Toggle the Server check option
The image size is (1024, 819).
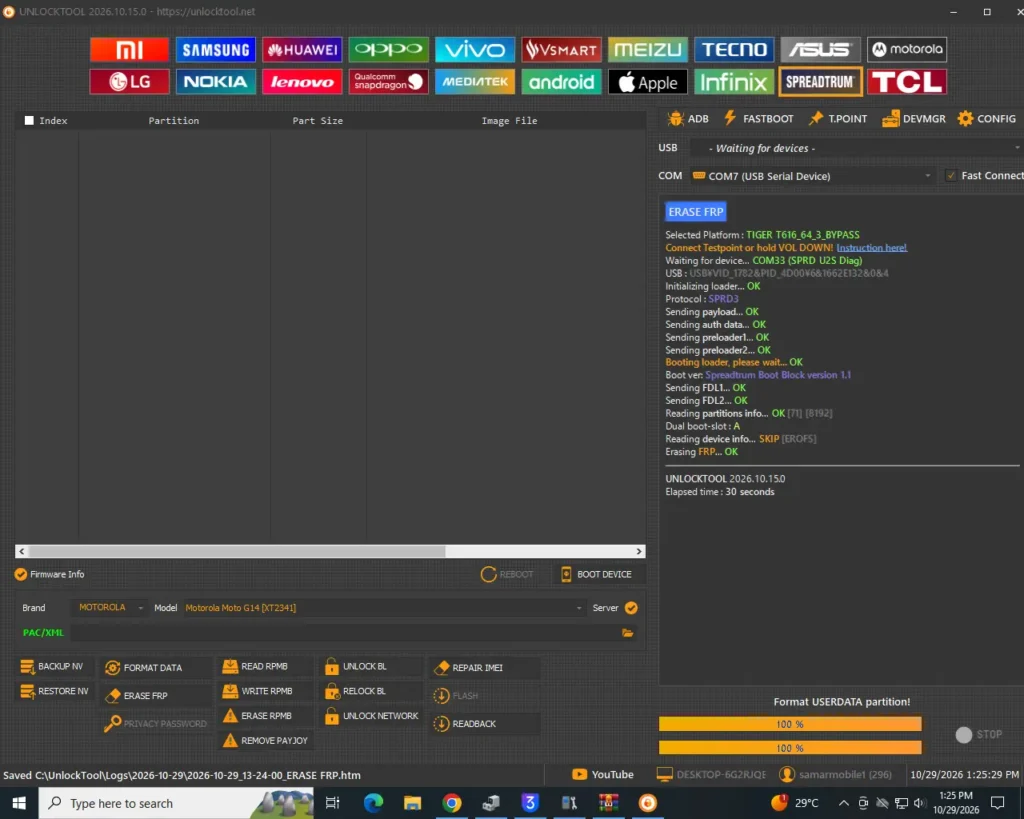click(631, 608)
